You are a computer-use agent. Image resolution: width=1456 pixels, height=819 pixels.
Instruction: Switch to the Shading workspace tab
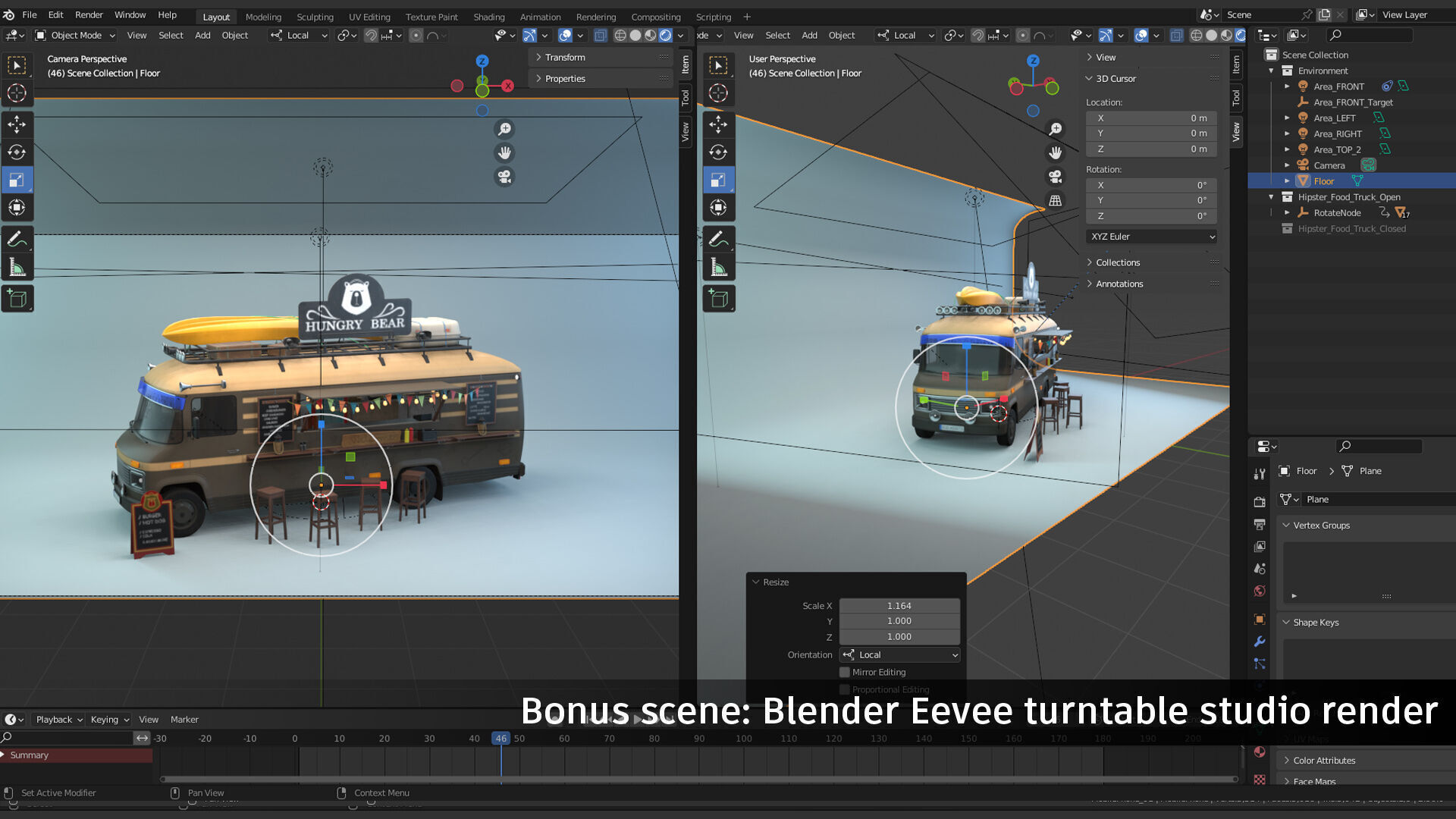(488, 17)
